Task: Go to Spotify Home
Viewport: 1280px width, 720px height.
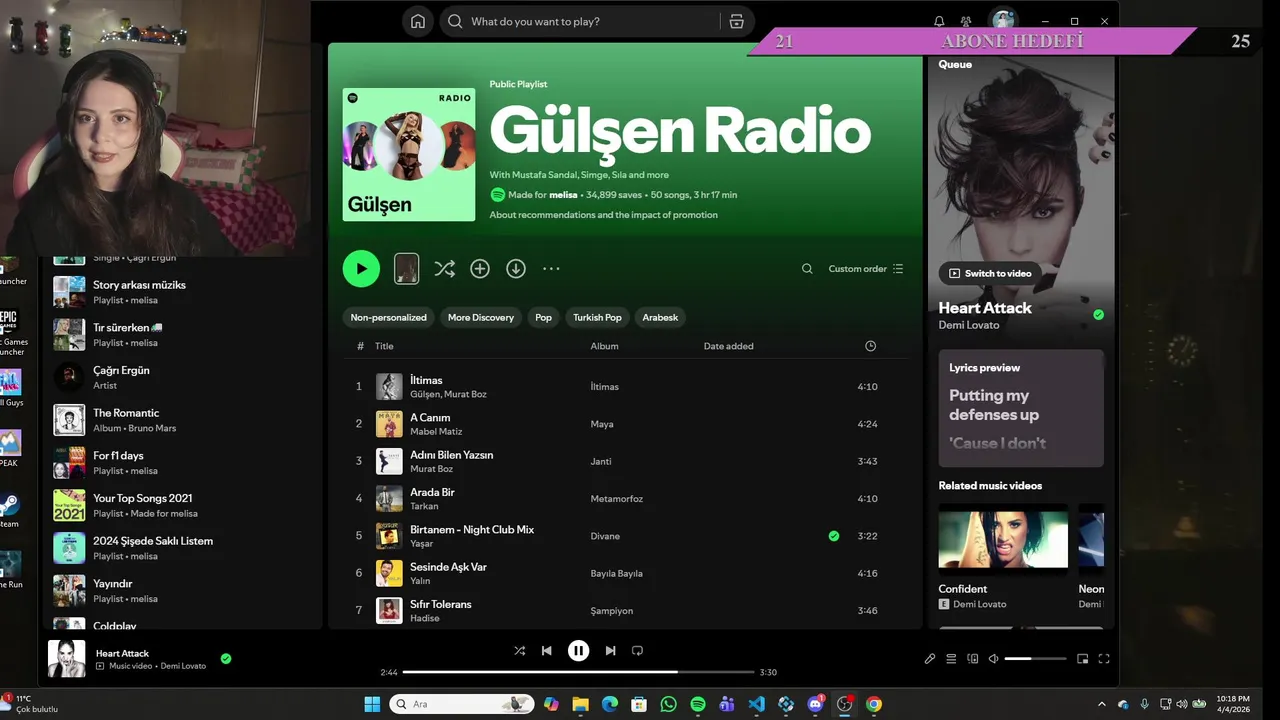Action: (x=418, y=21)
